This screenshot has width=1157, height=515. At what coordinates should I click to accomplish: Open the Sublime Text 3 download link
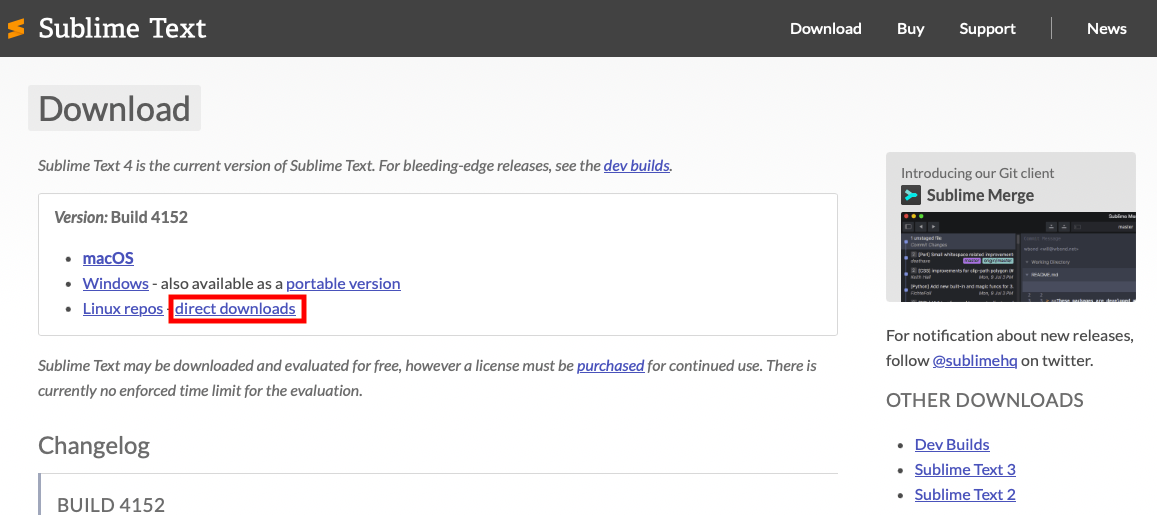[x=965, y=469]
